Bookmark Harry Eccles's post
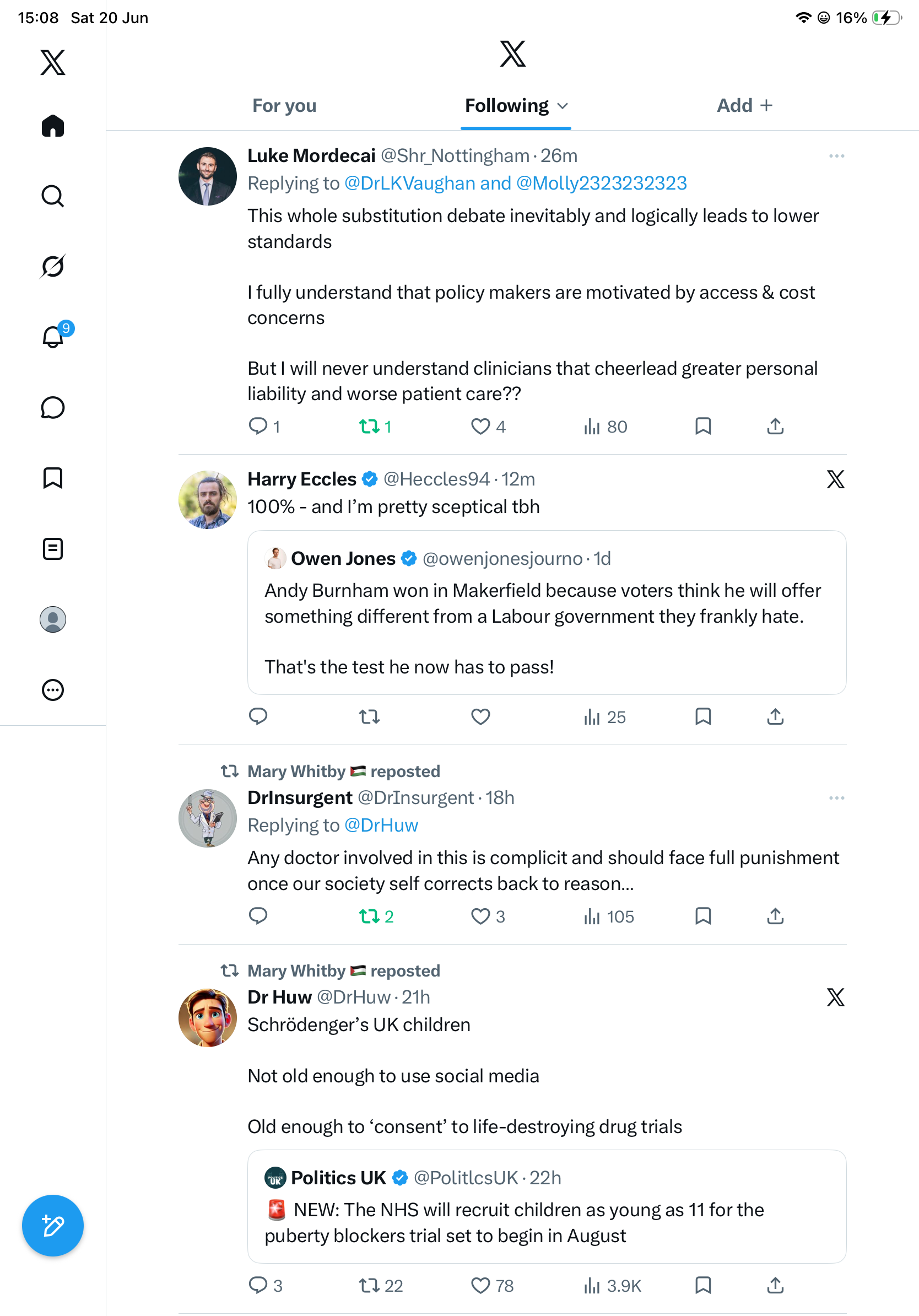This screenshot has height=1316, width=919. pos(703,716)
